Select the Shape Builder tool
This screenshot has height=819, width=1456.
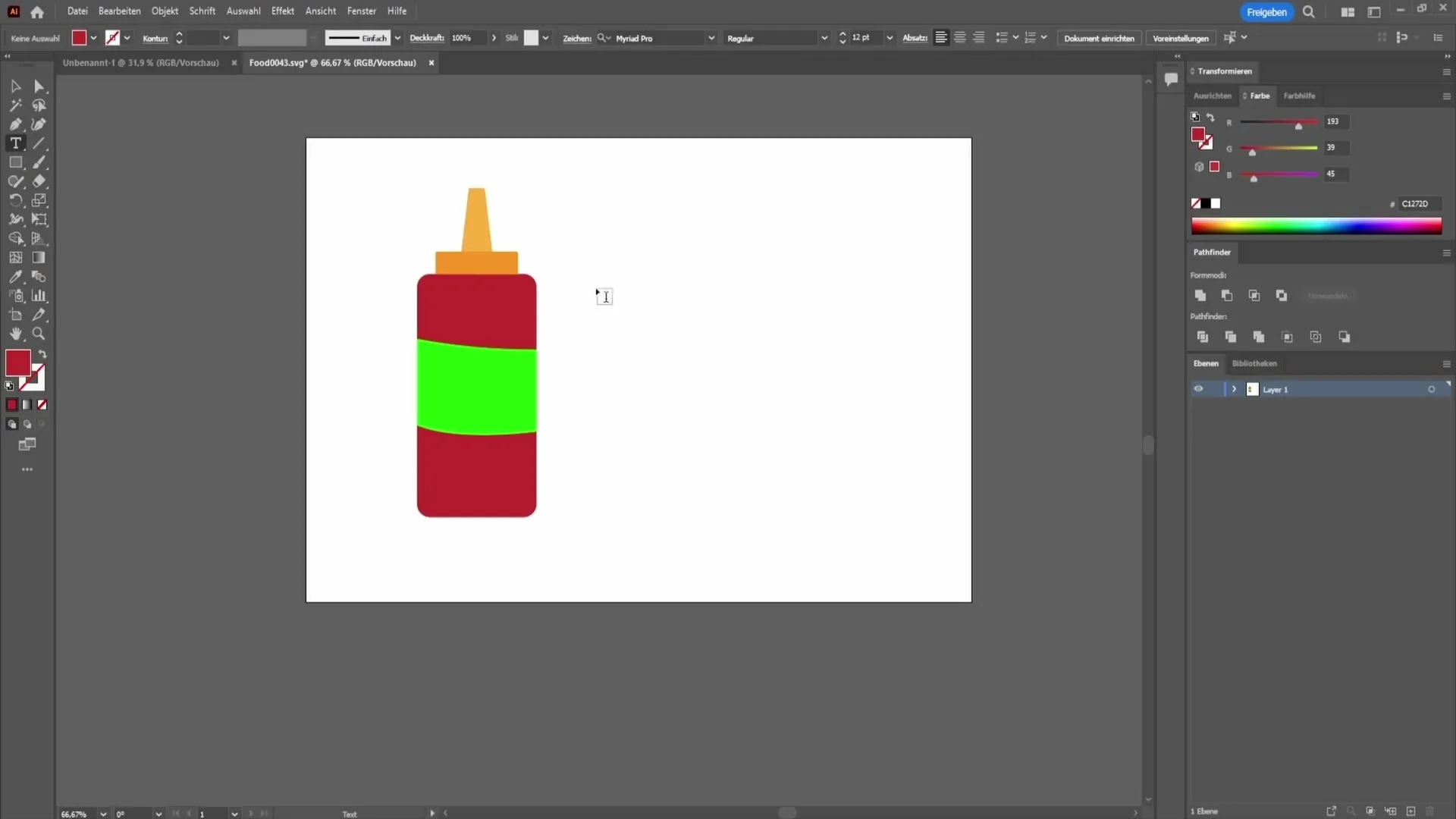[15, 238]
